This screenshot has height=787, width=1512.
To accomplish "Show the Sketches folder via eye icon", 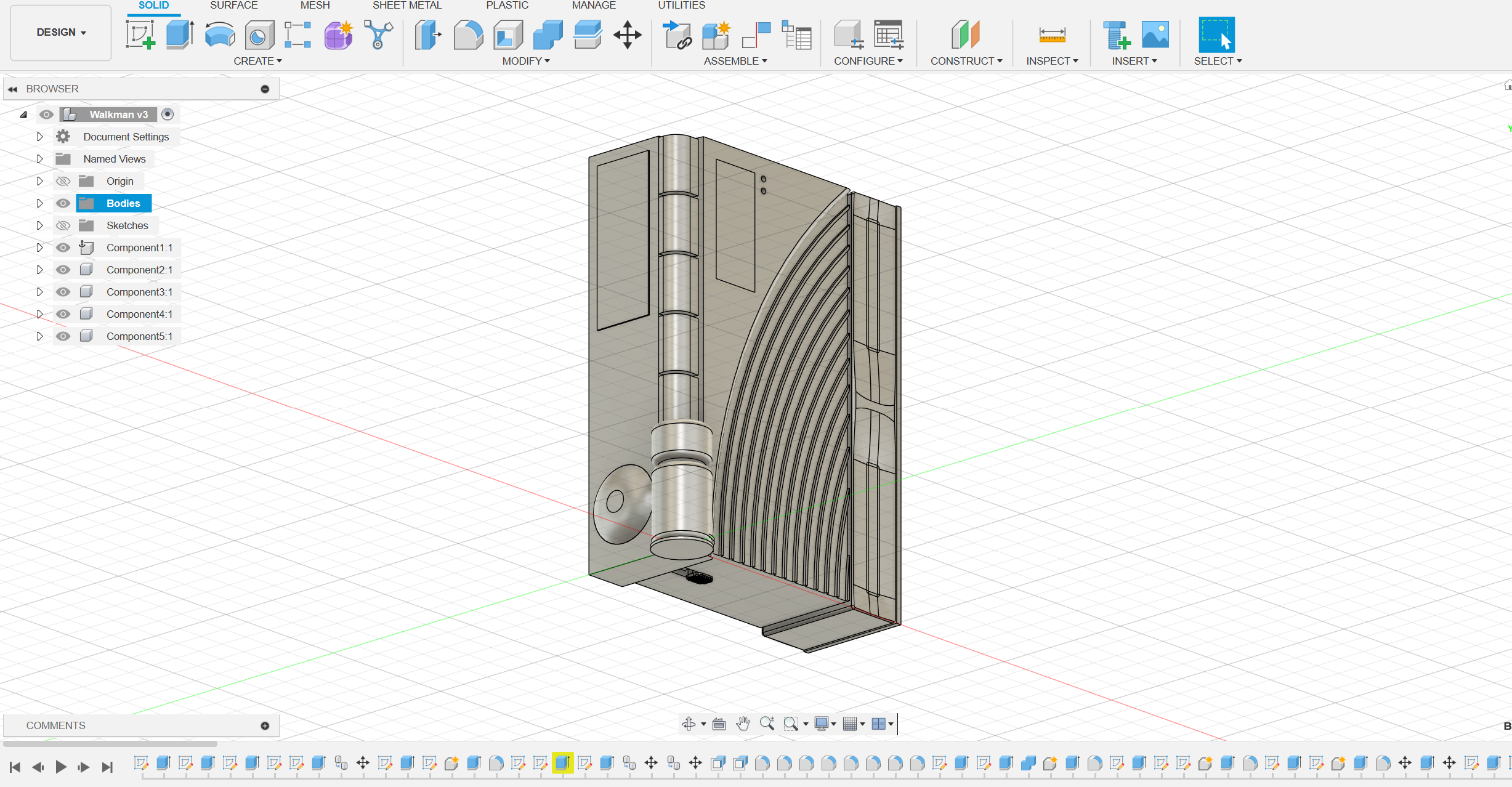I will click(x=63, y=225).
